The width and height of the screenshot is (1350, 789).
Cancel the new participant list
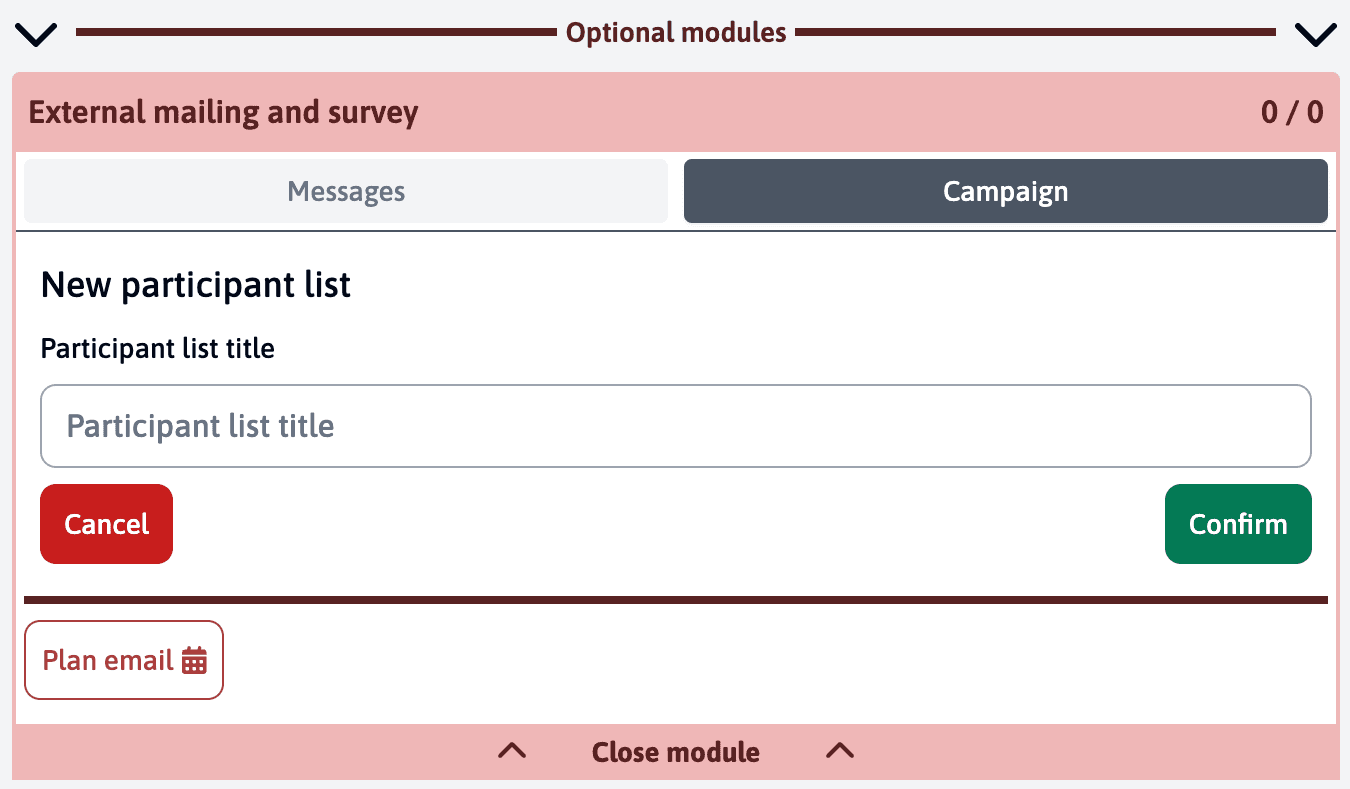(106, 524)
